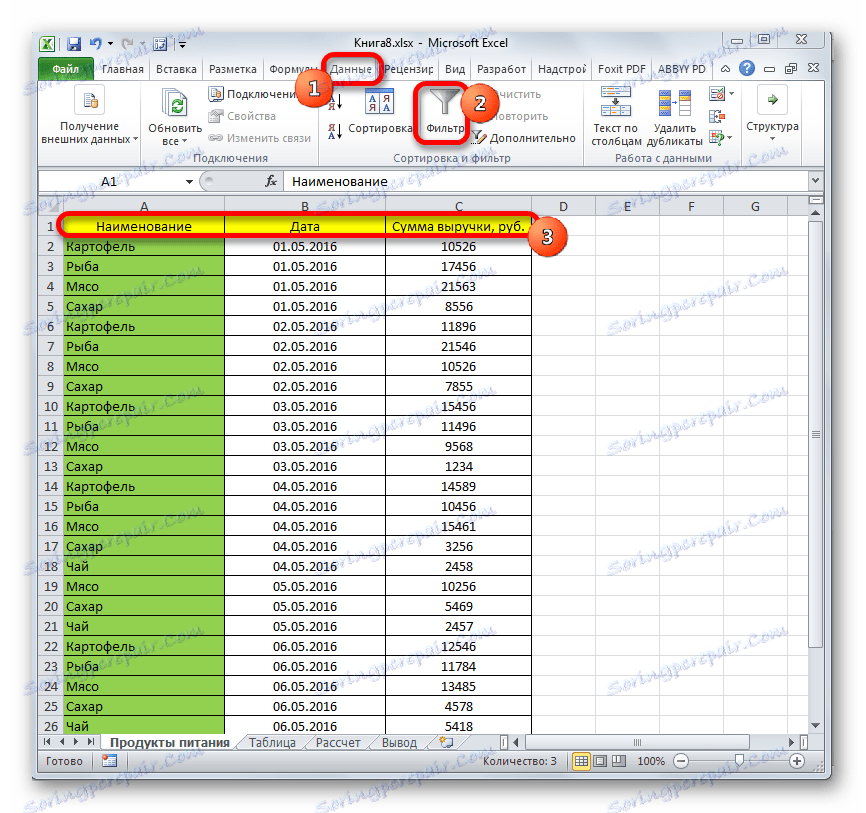Screen dimensions: 866x813
Task: Open the quick access toolbar customization arrow
Action: [180, 42]
